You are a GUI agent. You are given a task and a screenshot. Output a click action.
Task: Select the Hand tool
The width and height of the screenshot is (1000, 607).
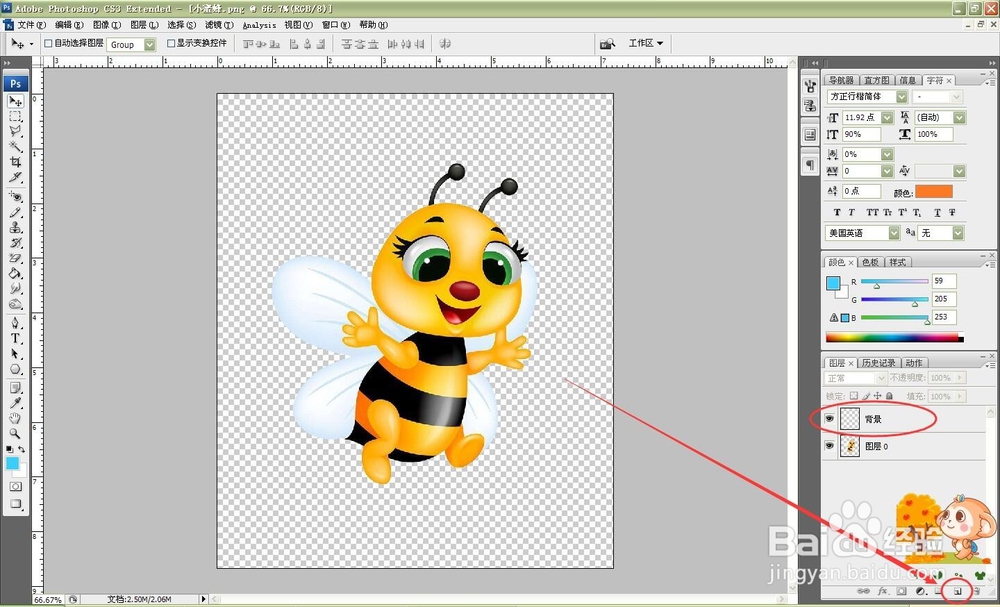pyautogui.click(x=15, y=418)
